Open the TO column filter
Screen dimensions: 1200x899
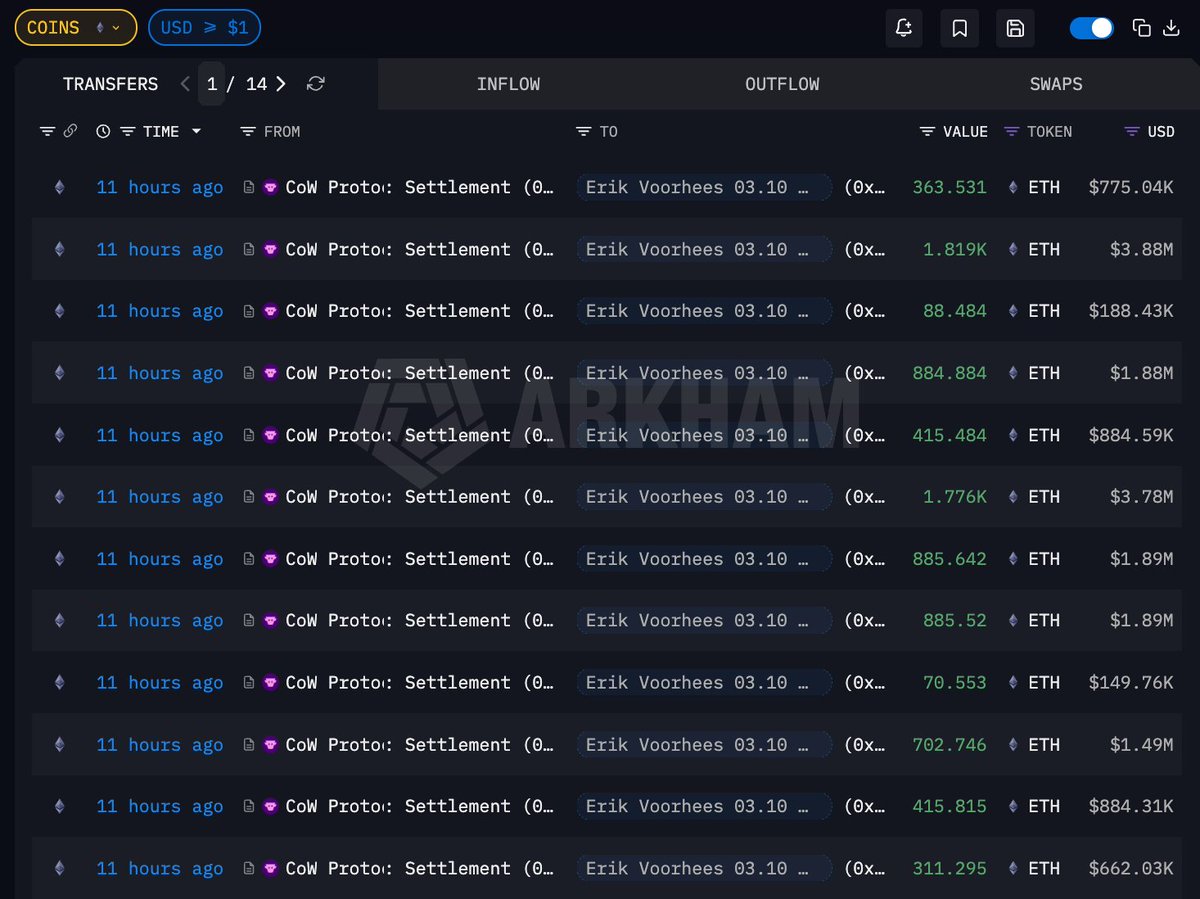tap(584, 131)
